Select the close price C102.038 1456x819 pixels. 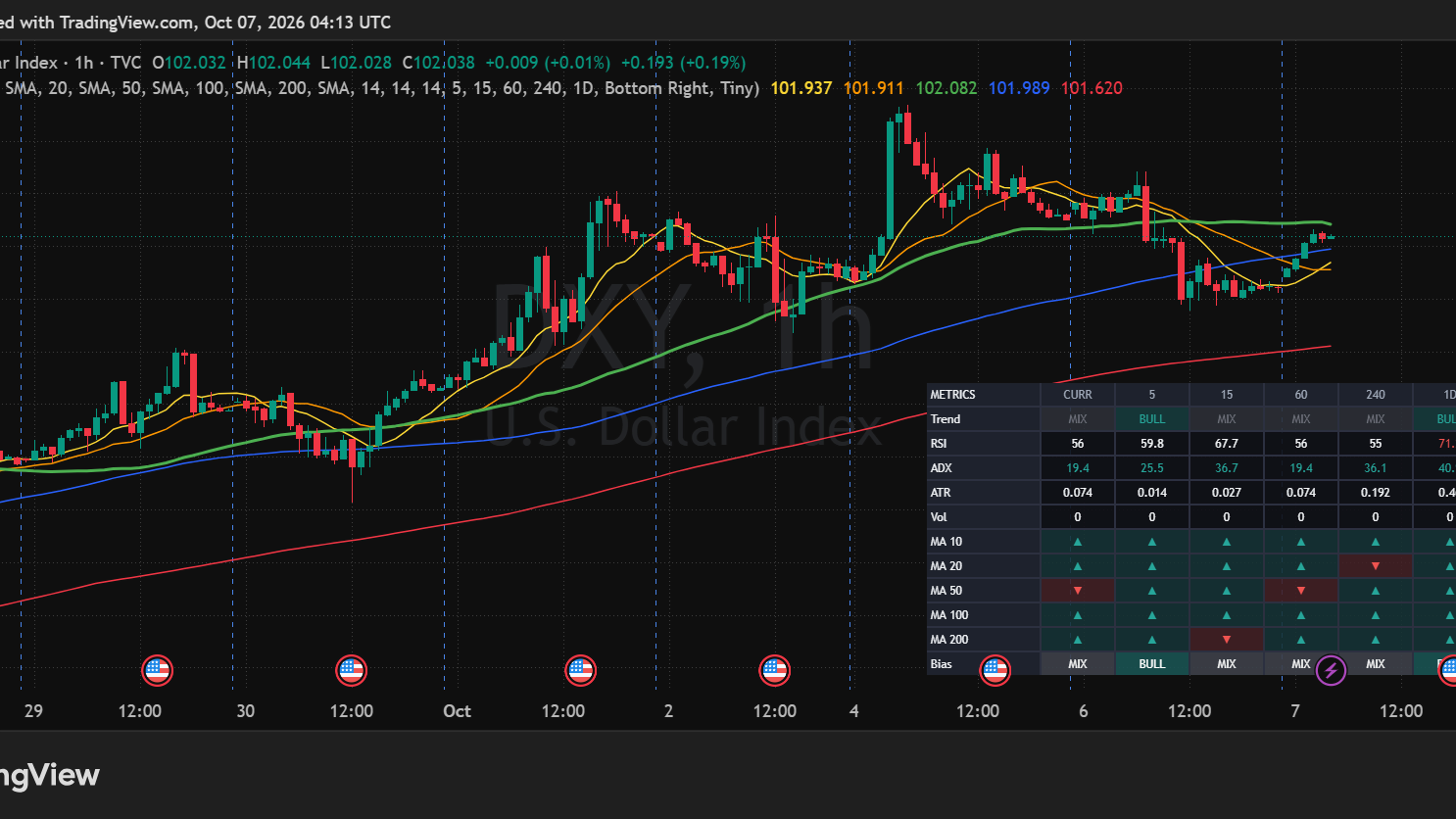(x=439, y=63)
